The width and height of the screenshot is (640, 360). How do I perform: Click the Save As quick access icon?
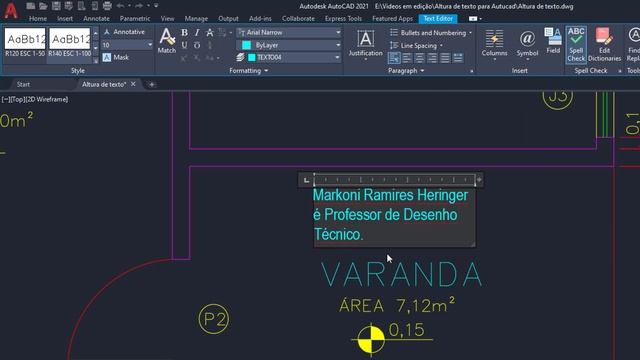pyautogui.click(x=69, y=6)
